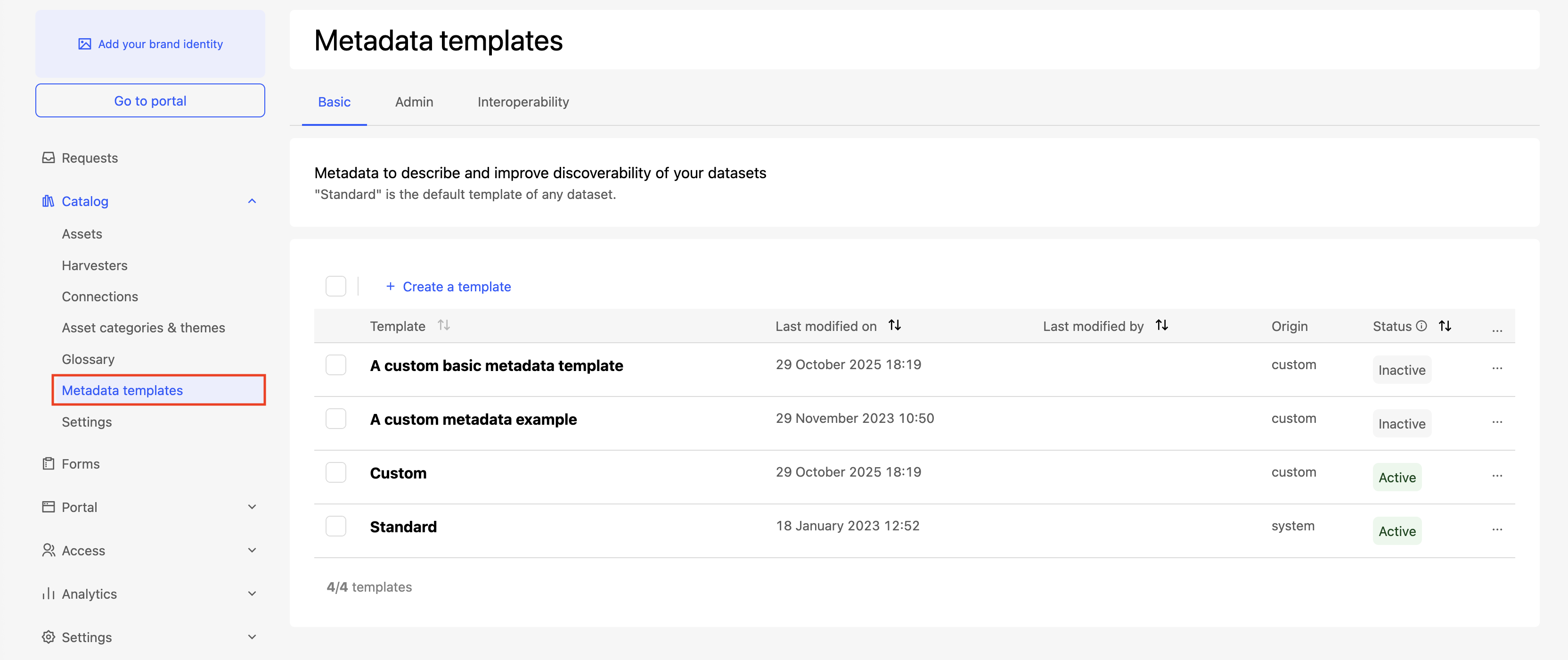Expand the bottom Settings section chevron
The height and width of the screenshot is (660, 1568).
pyautogui.click(x=252, y=637)
